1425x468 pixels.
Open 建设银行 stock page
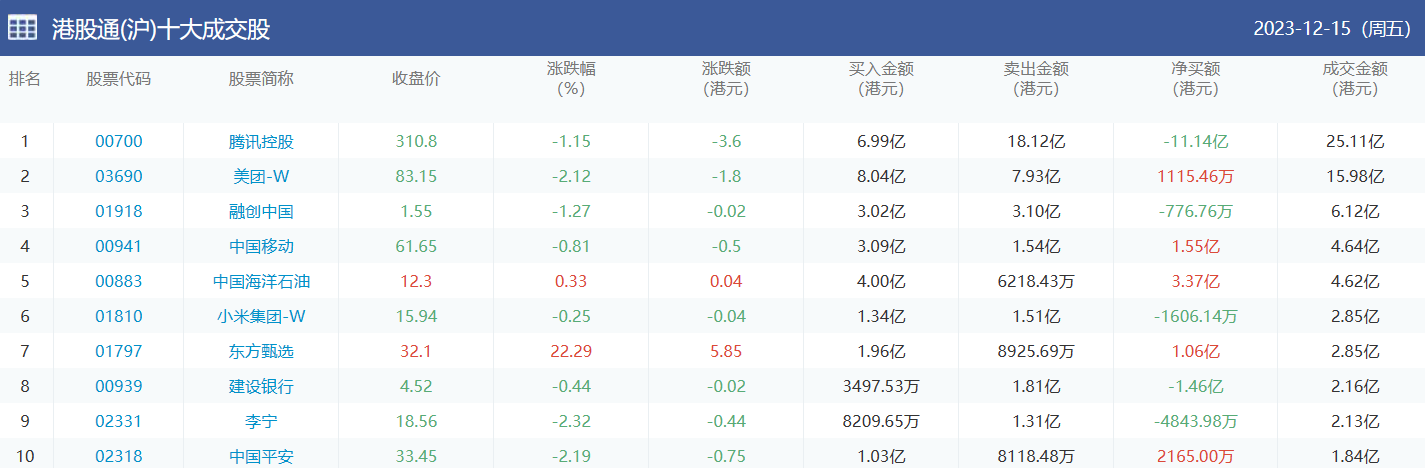point(261,387)
